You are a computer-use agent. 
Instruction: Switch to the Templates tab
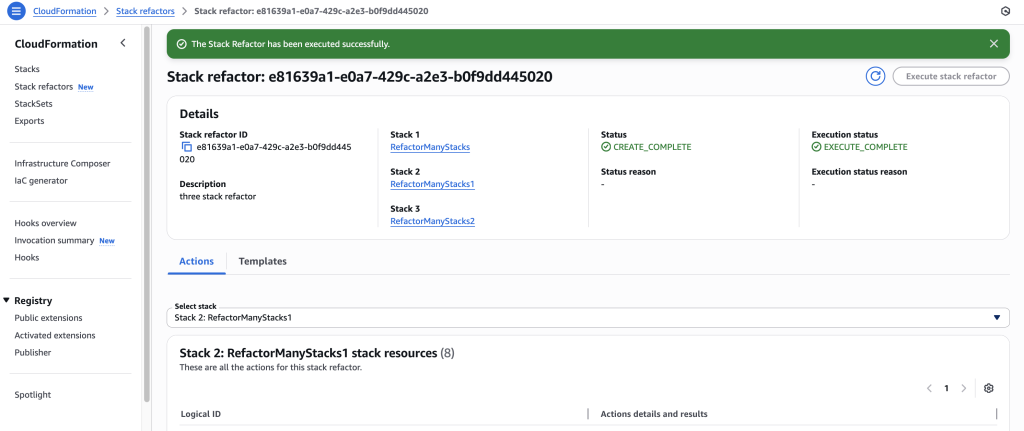[263, 261]
